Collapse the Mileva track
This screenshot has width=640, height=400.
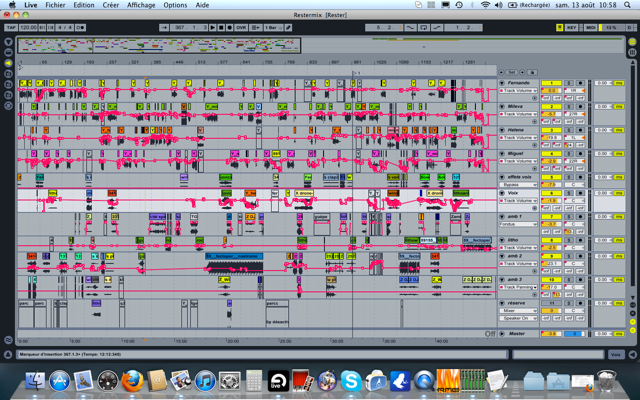[x=502, y=107]
